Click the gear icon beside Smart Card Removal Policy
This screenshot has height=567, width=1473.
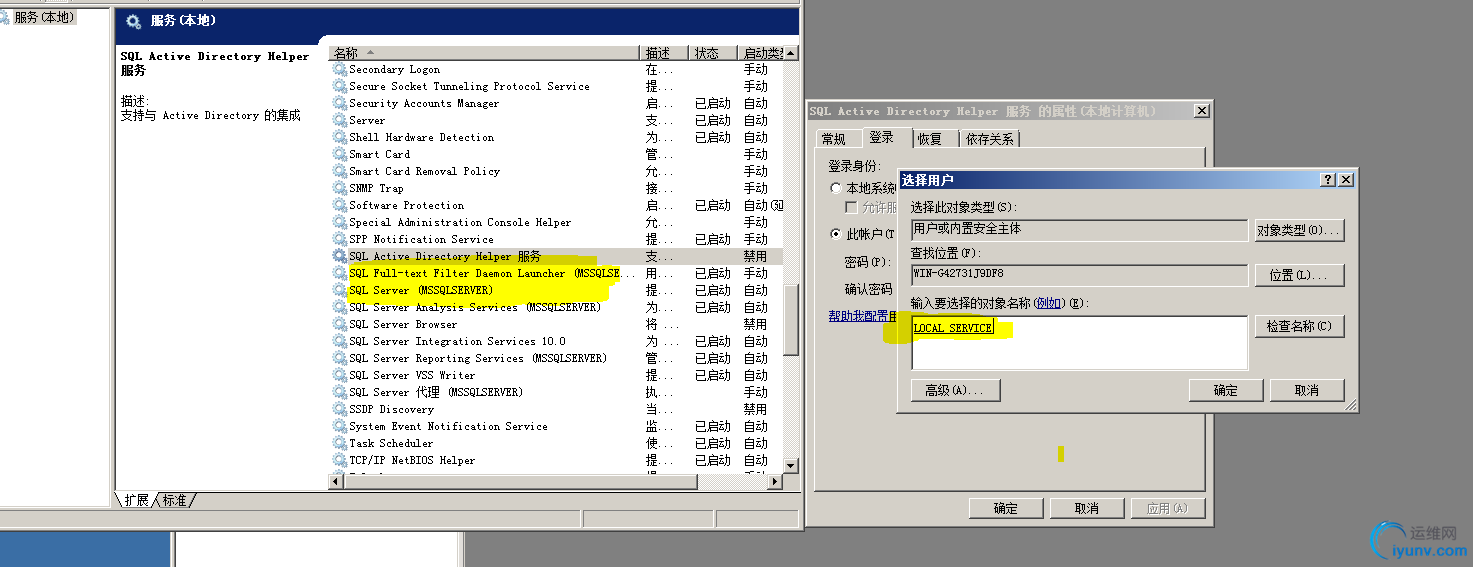[340, 172]
